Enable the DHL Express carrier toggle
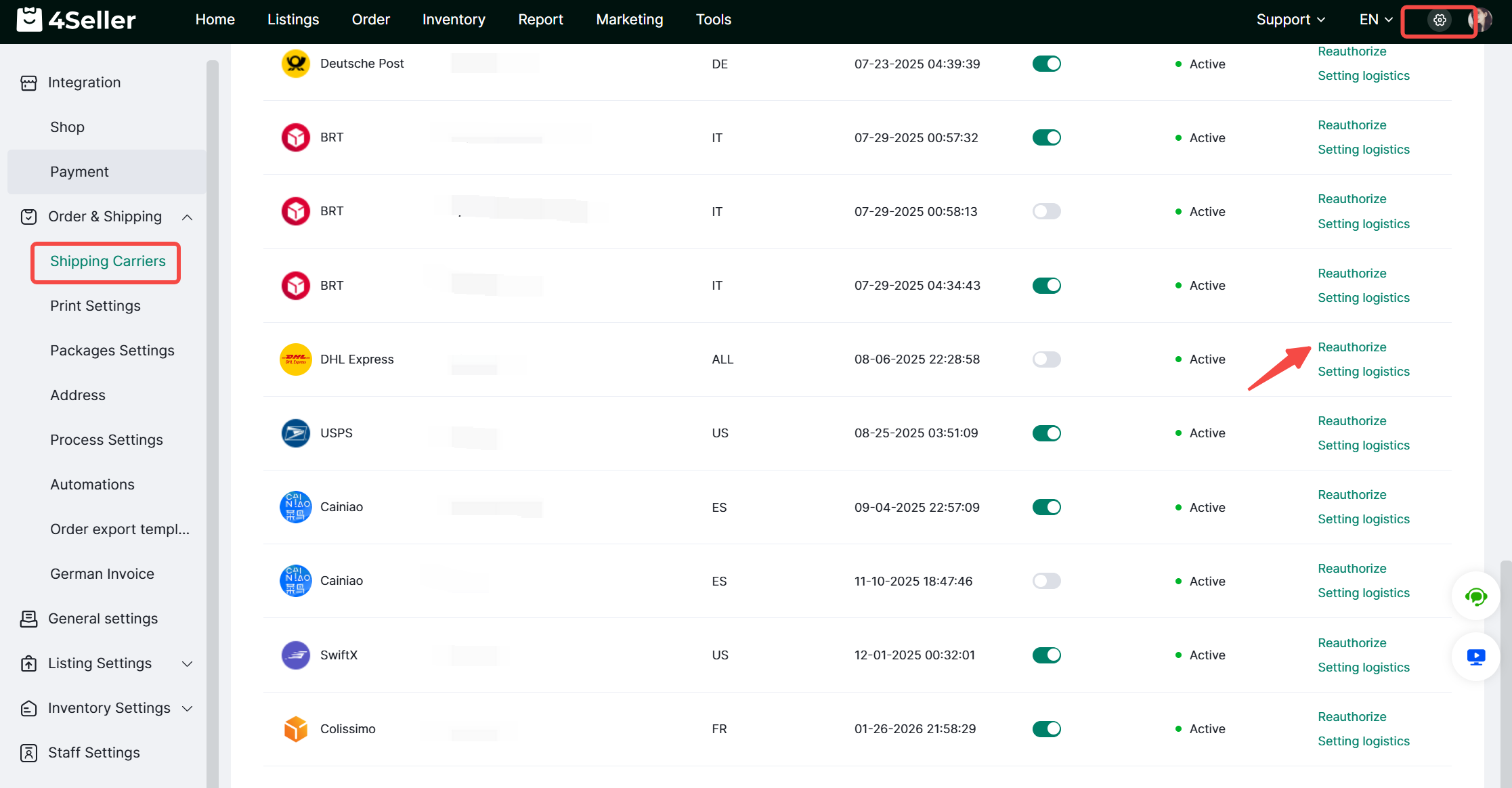The image size is (1512, 788). pos(1046,359)
